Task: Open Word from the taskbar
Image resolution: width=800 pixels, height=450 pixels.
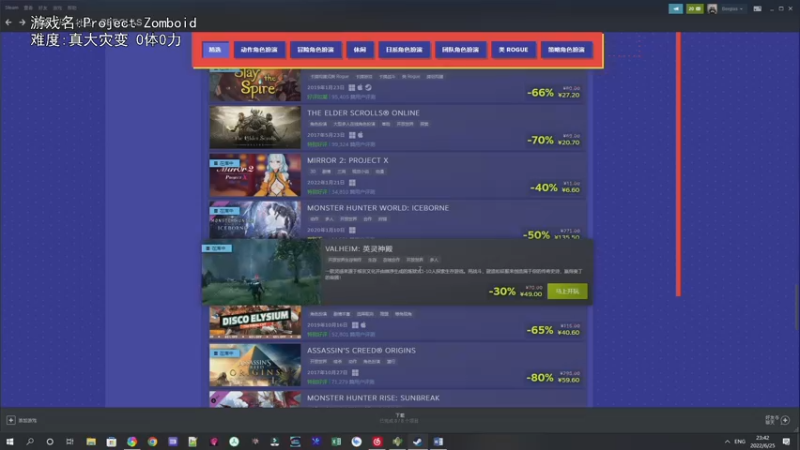Action: point(438,441)
